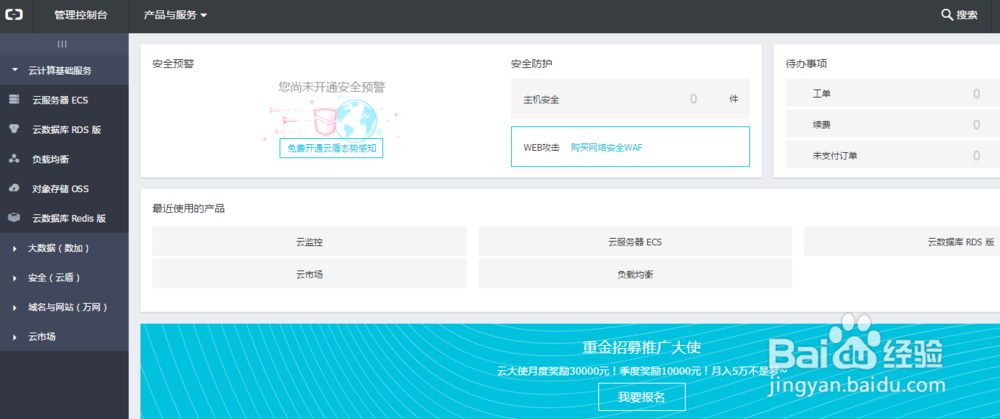
Task: Open 云市场 from recently used products
Action: click(x=309, y=274)
